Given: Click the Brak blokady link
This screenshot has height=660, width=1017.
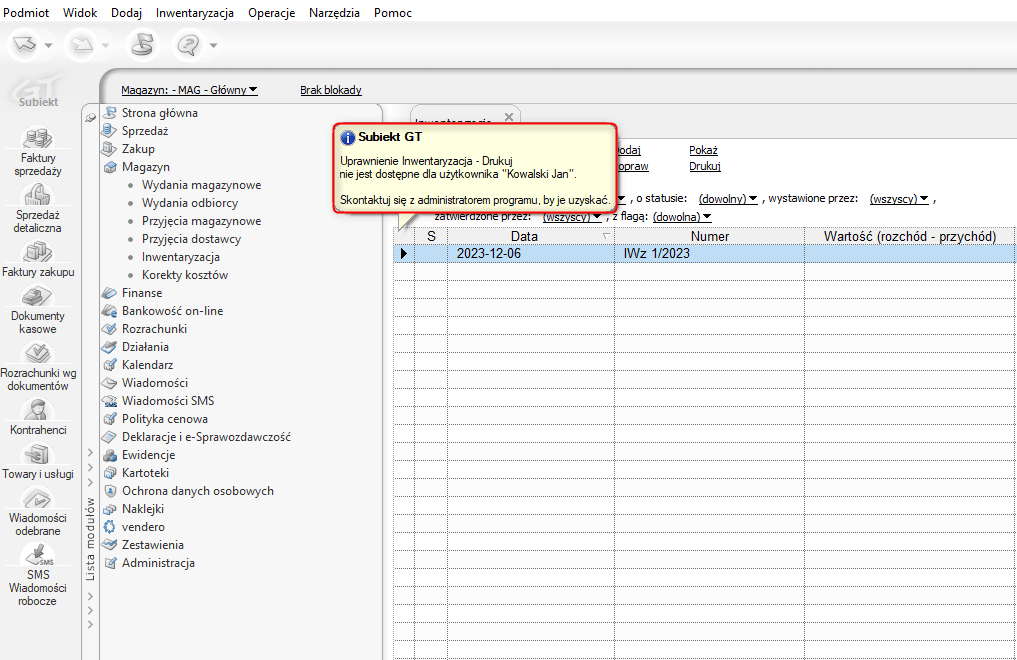Looking at the screenshot, I should [x=331, y=90].
